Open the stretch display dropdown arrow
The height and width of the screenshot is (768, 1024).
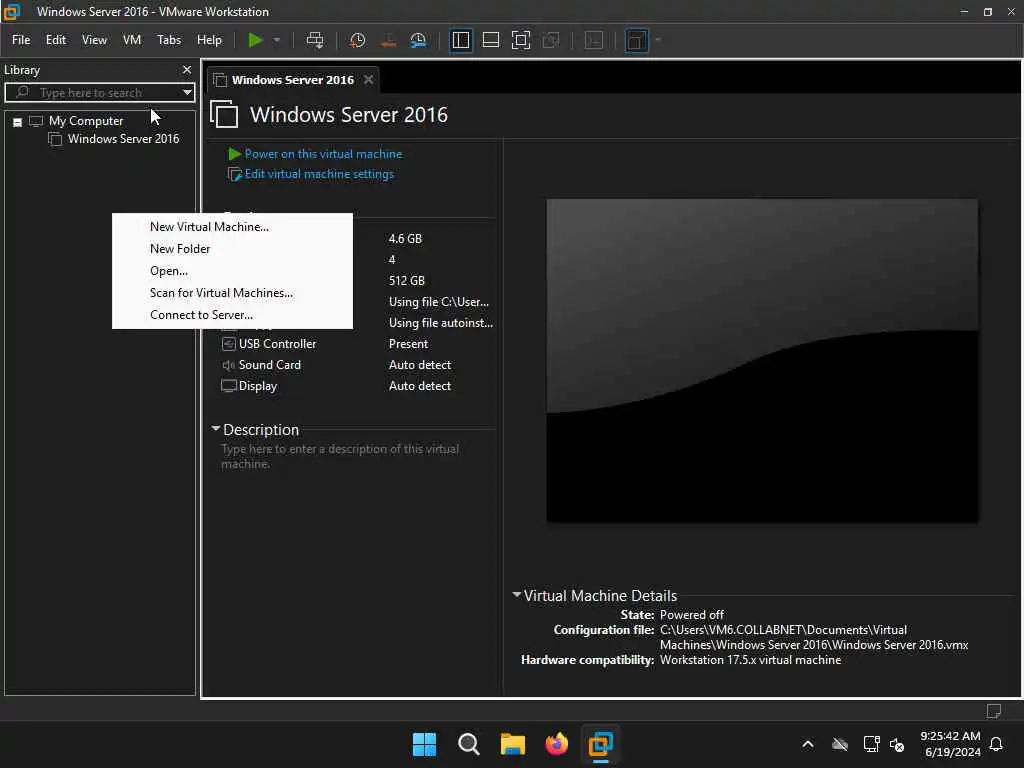tap(658, 40)
